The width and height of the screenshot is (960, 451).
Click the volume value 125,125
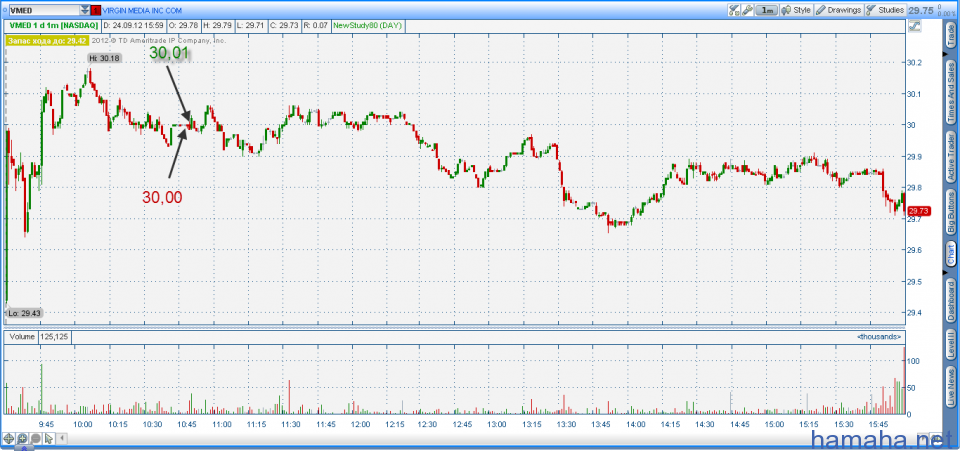55,337
